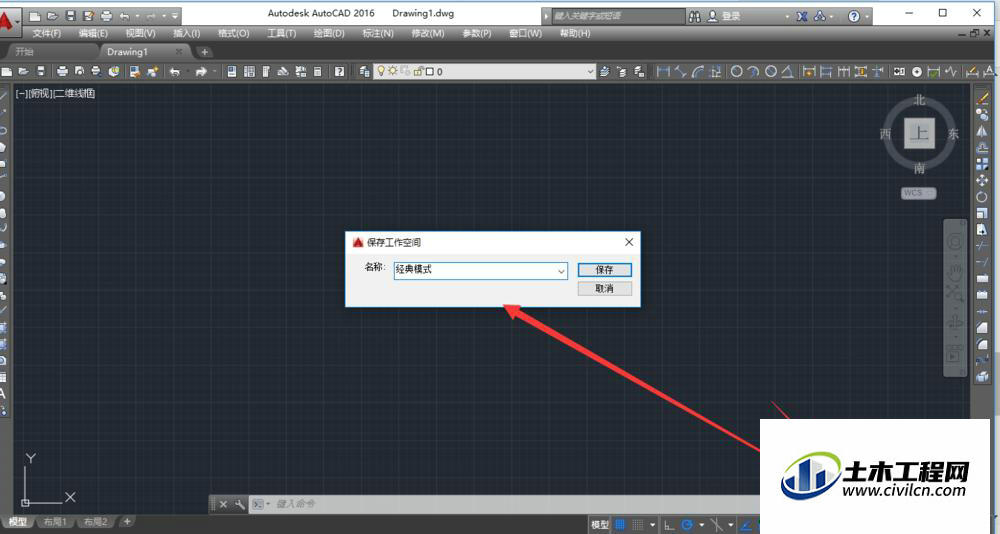Viewport: 1000px width, 534px height.
Task: Click the Arc Length dimension tool icon
Action: (x=698, y=71)
